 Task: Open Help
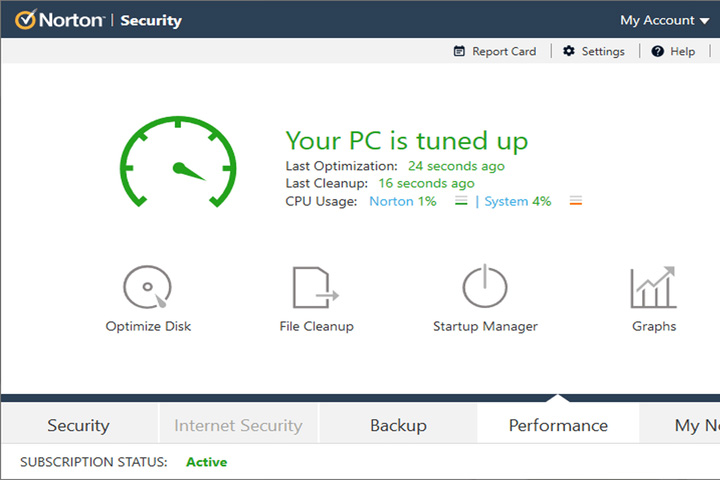pos(673,51)
